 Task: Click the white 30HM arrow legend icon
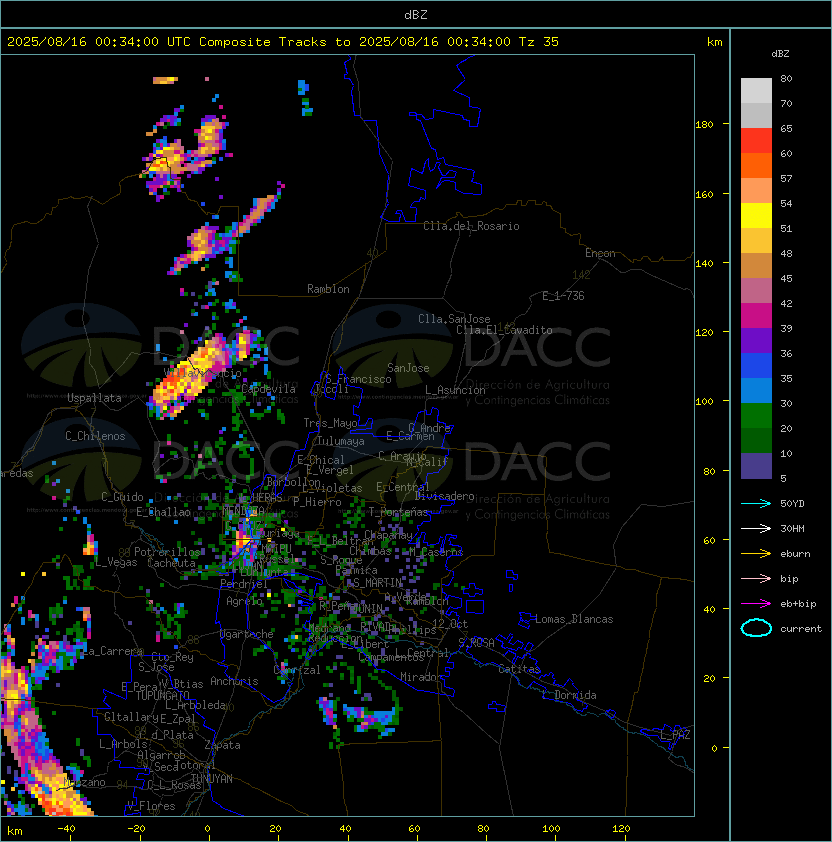(756, 529)
